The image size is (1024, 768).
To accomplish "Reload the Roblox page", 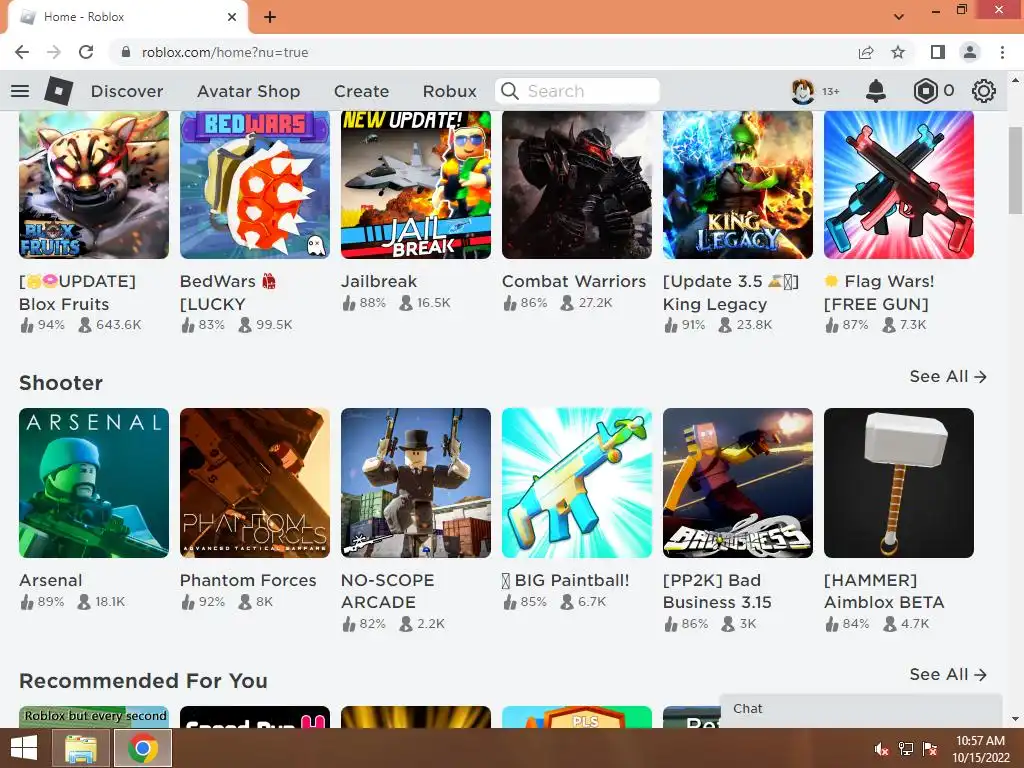I will 86,52.
